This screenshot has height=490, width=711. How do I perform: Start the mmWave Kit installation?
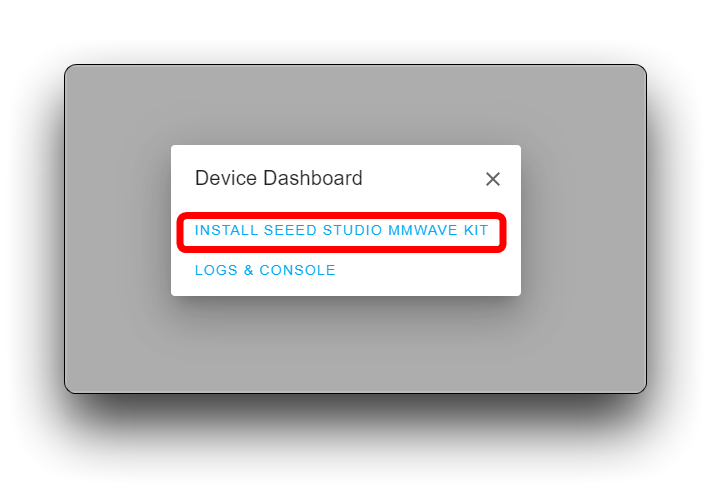[341, 230]
